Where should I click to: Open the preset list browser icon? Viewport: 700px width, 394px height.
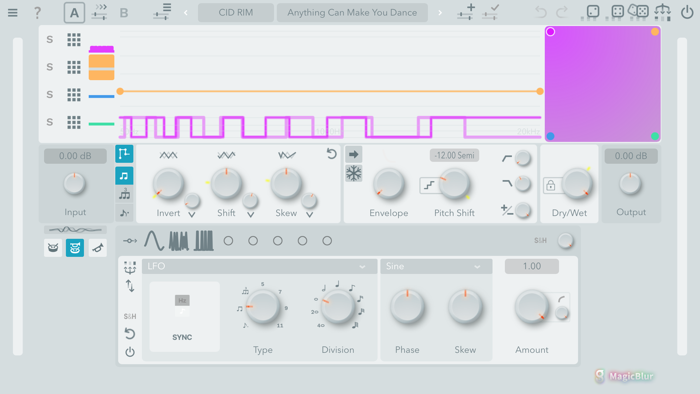click(162, 12)
